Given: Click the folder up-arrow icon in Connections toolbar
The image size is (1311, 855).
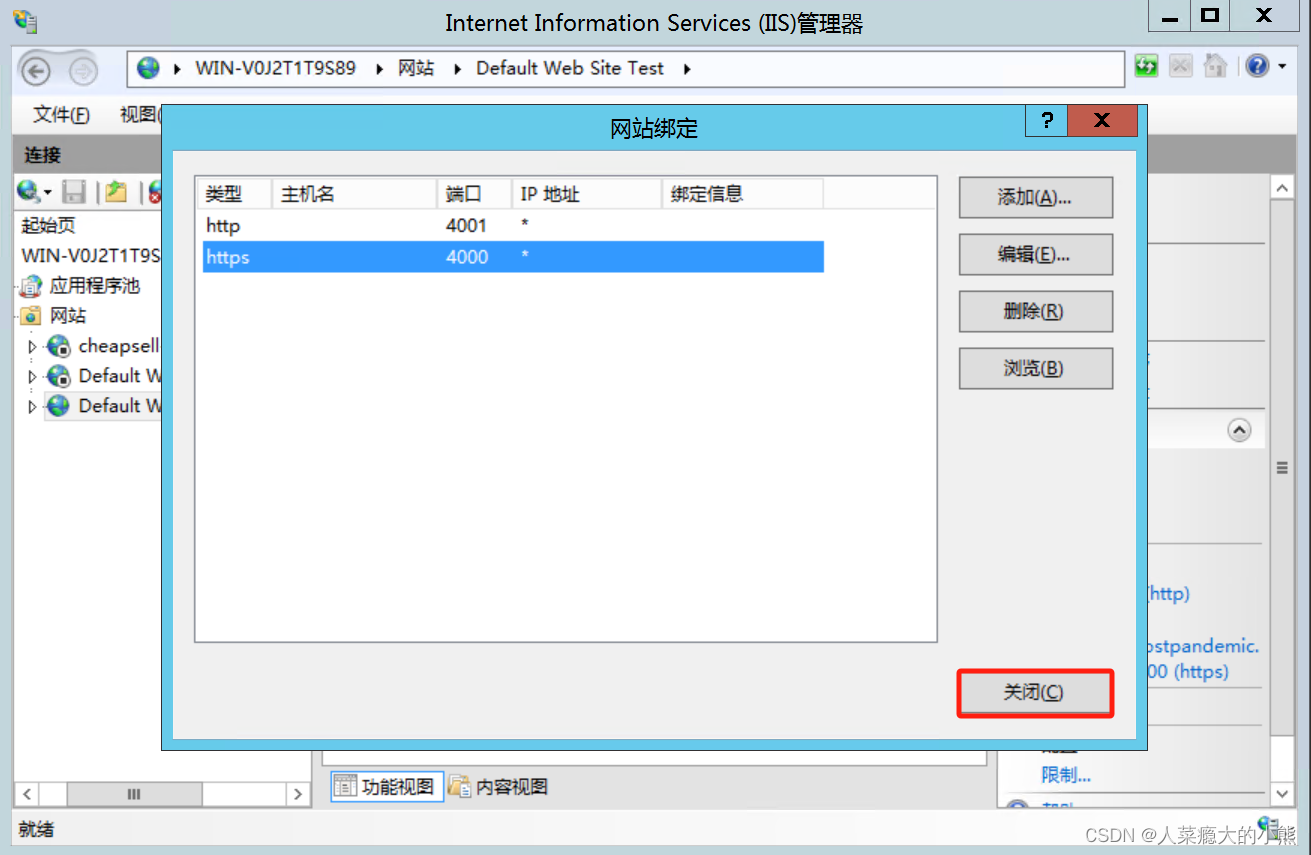Looking at the screenshot, I should [x=116, y=191].
